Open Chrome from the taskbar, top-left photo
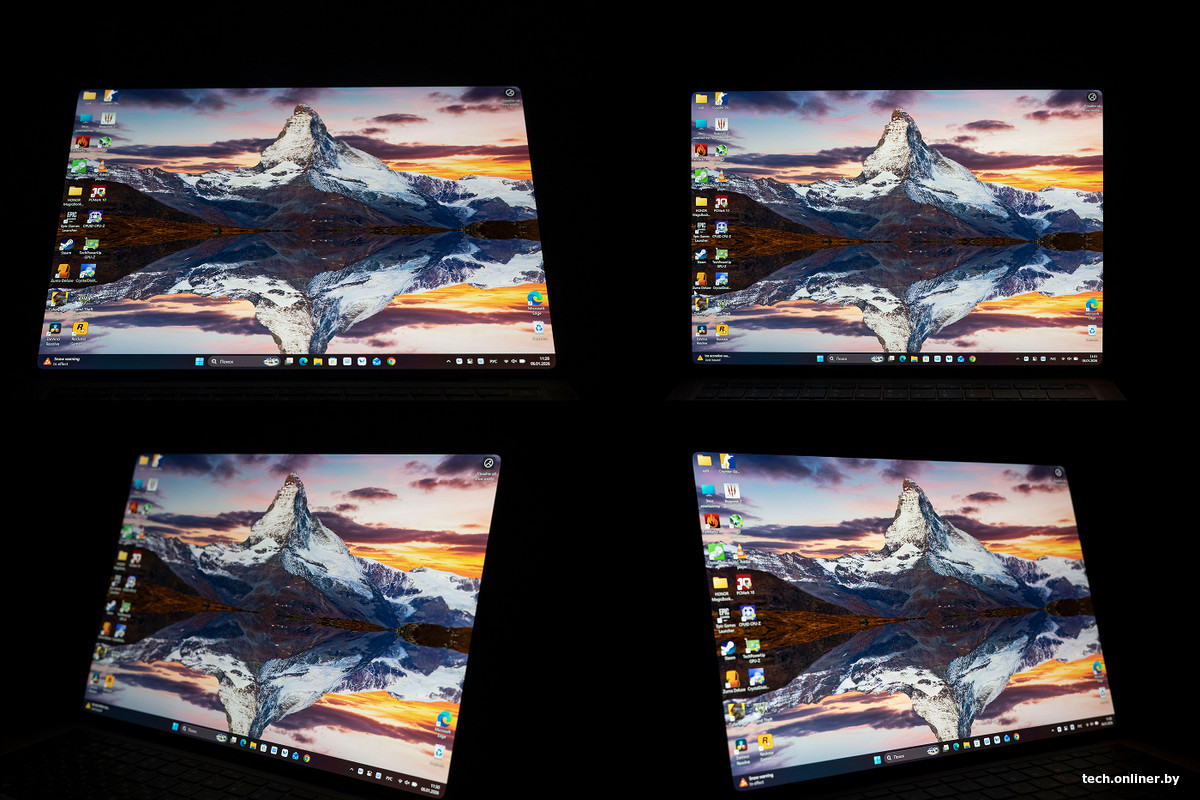This screenshot has width=1200, height=800. [x=391, y=361]
